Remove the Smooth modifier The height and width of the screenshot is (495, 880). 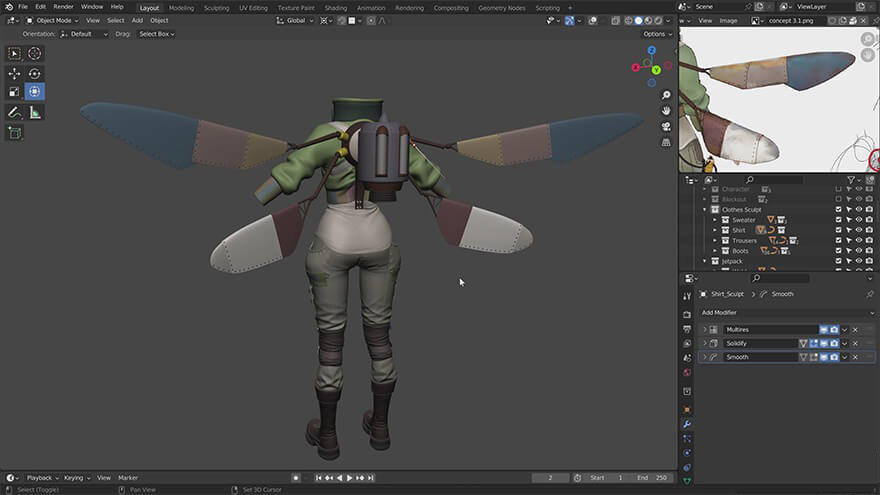tap(855, 357)
